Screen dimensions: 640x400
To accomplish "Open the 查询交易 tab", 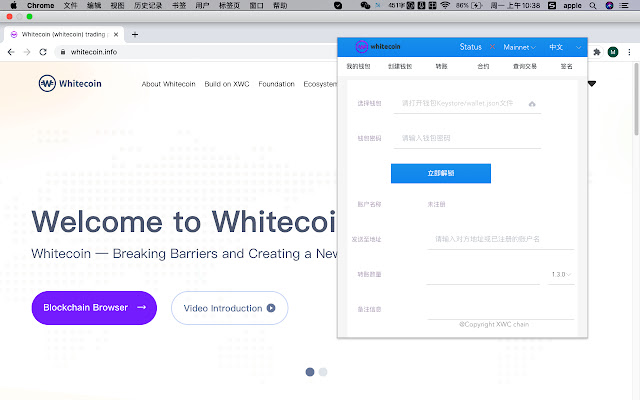I will click(525, 66).
